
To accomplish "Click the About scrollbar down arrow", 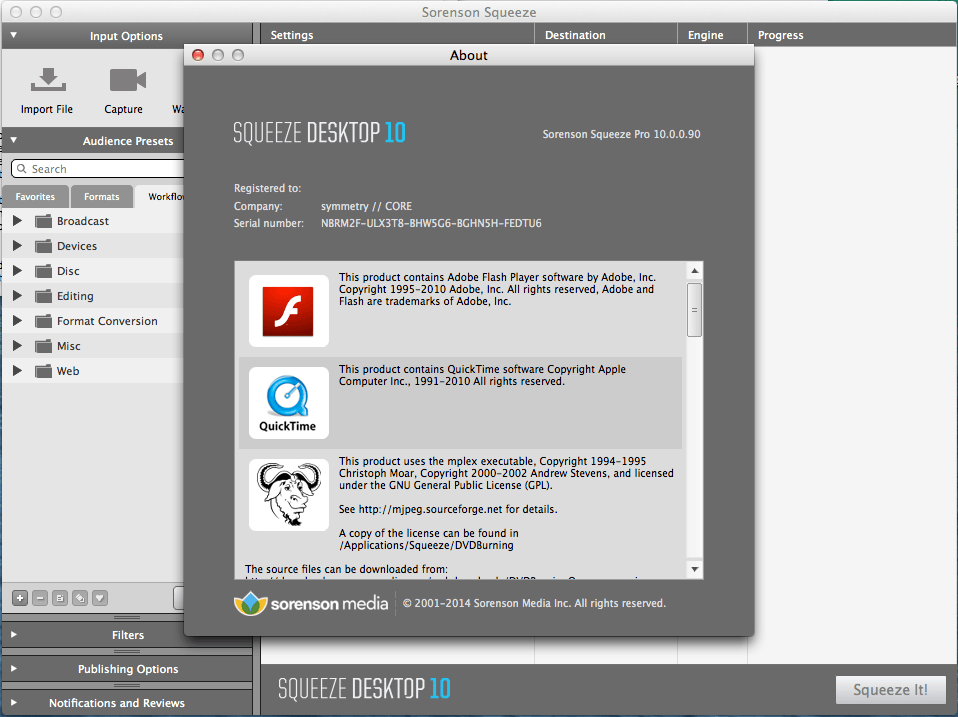I will (695, 569).
